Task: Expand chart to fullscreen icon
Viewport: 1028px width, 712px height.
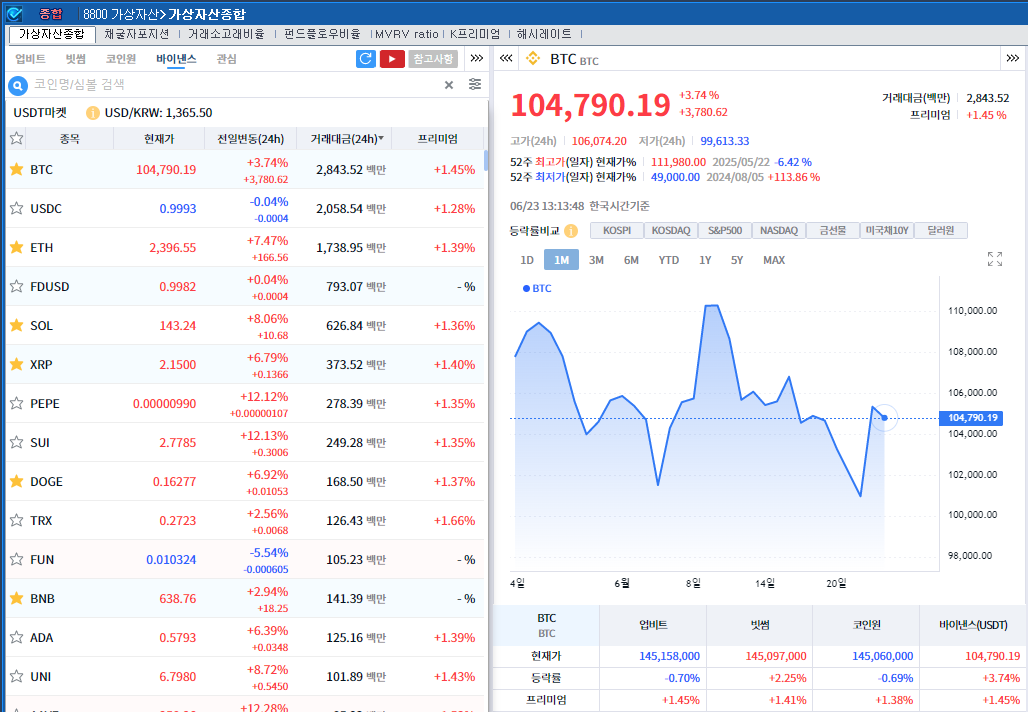Action: [x=994, y=259]
